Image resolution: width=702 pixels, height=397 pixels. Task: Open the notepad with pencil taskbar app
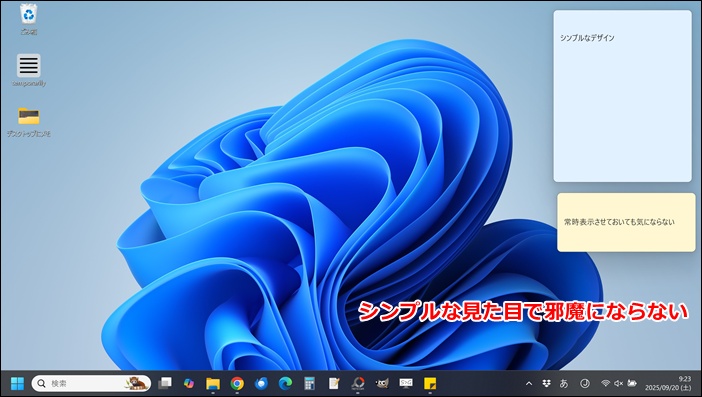[x=334, y=384]
